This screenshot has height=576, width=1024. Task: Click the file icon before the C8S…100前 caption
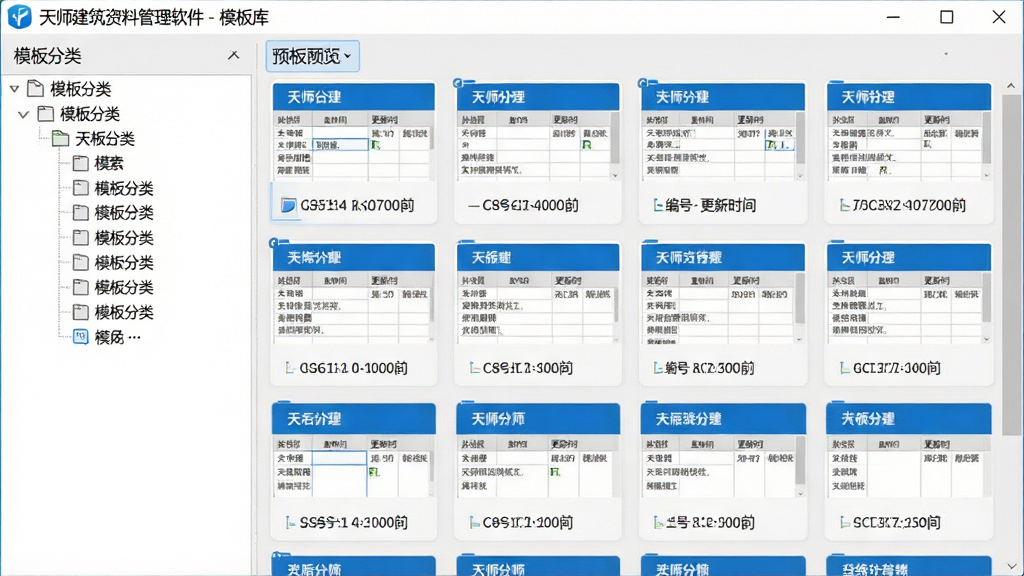tap(474, 522)
